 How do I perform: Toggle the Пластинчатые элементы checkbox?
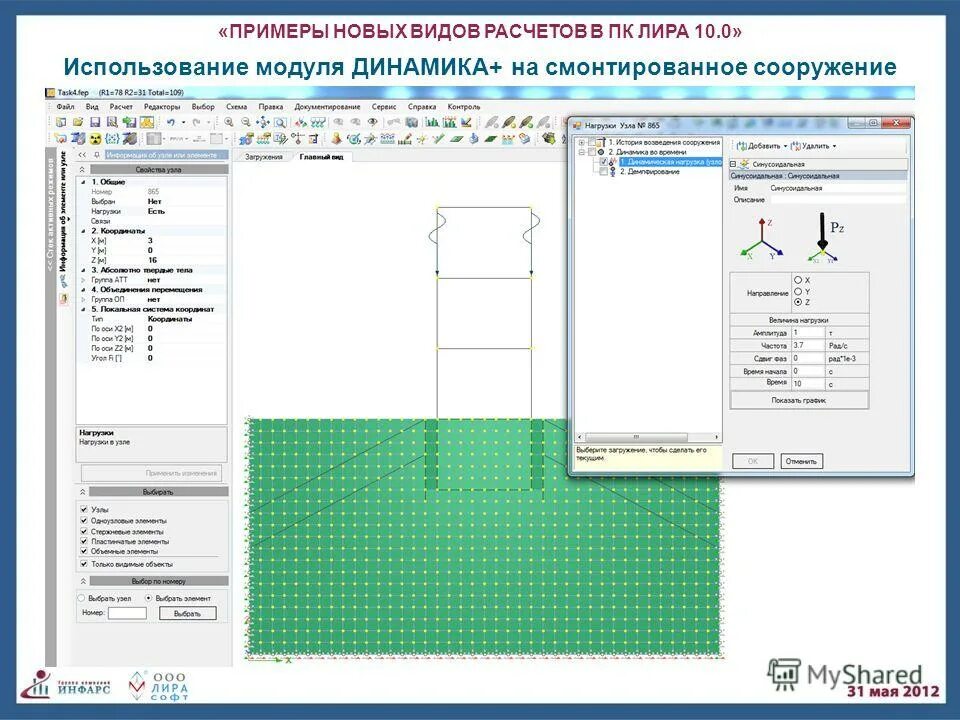pyautogui.click(x=84, y=541)
